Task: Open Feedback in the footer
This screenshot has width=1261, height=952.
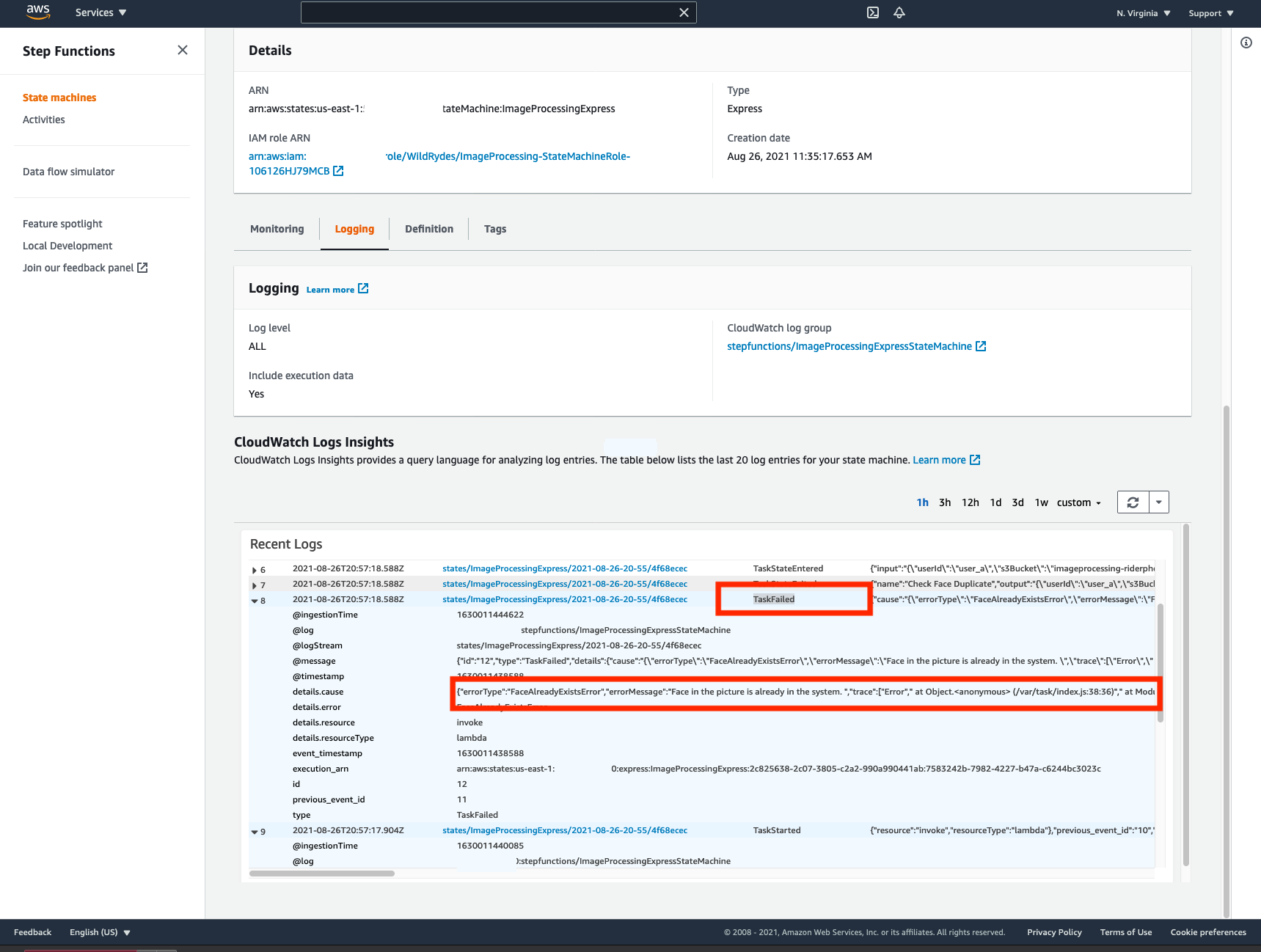Action: tap(32, 932)
